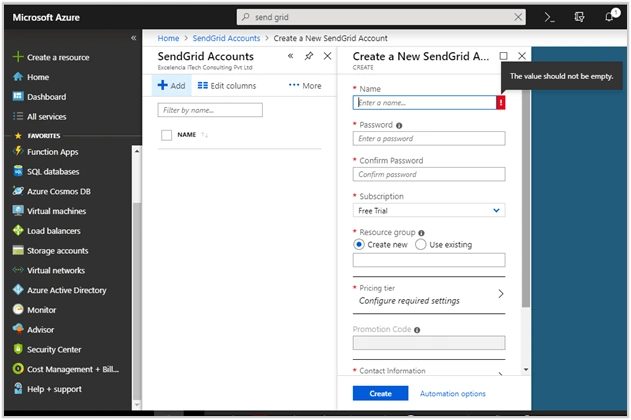Click the Dashboard icon in the sidebar
Viewport: 631px width, 420px height.
coord(18,96)
